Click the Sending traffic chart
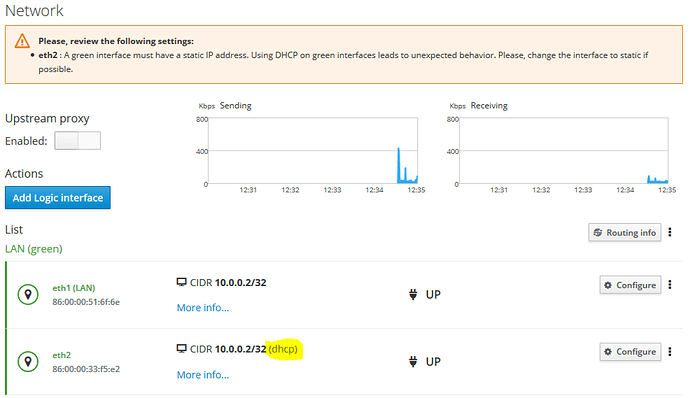690x398 pixels. [x=313, y=151]
